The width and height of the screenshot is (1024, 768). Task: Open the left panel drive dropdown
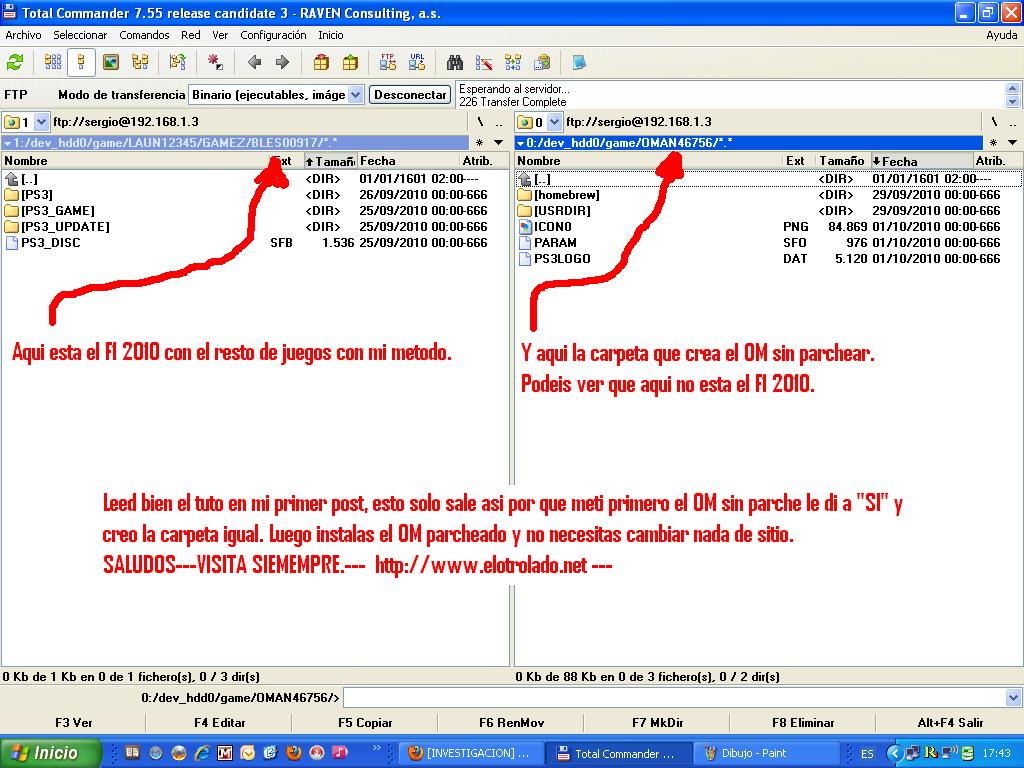[x=41, y=122]
